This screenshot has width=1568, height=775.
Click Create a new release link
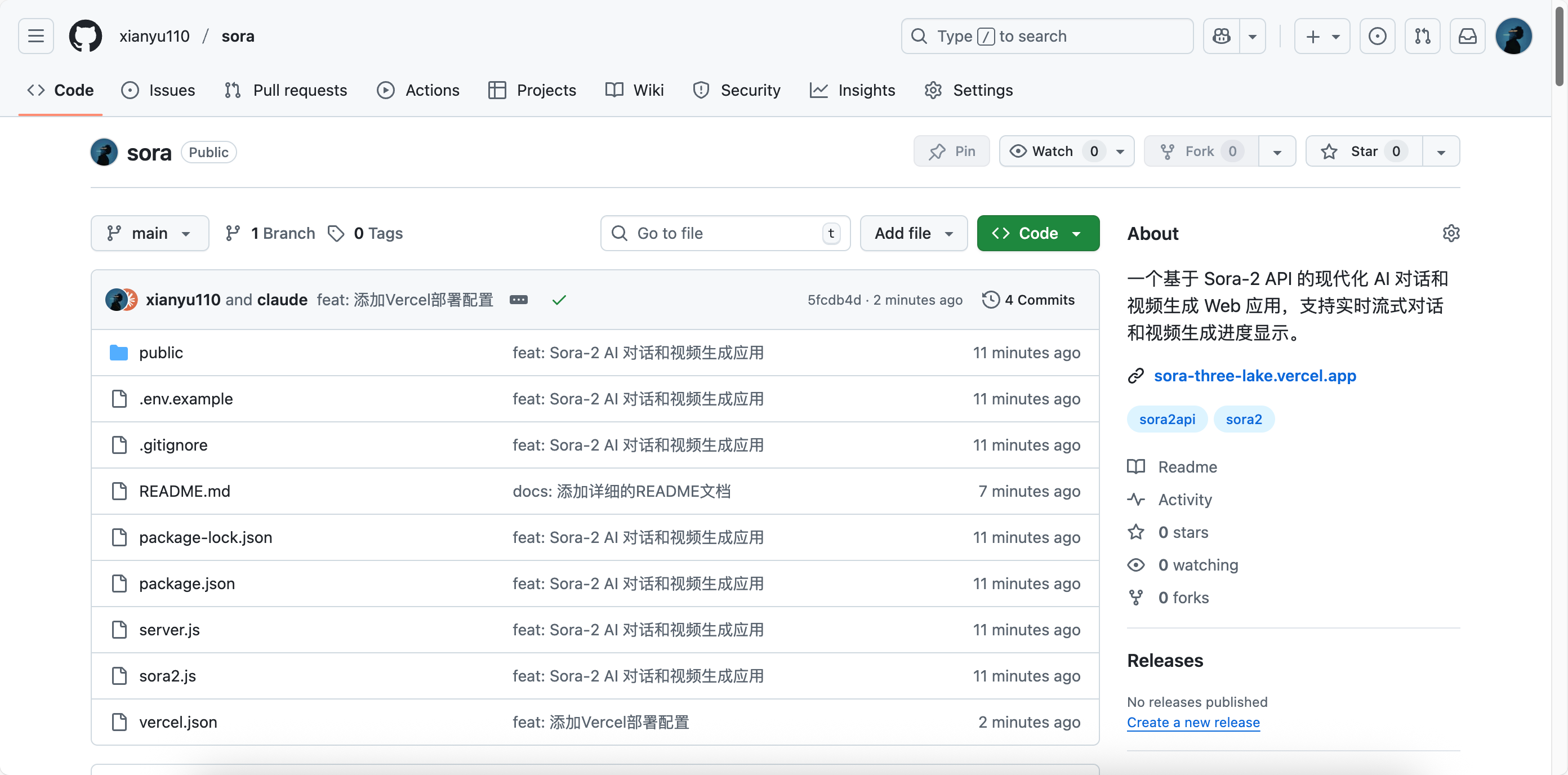click(x=1192, y=722)
